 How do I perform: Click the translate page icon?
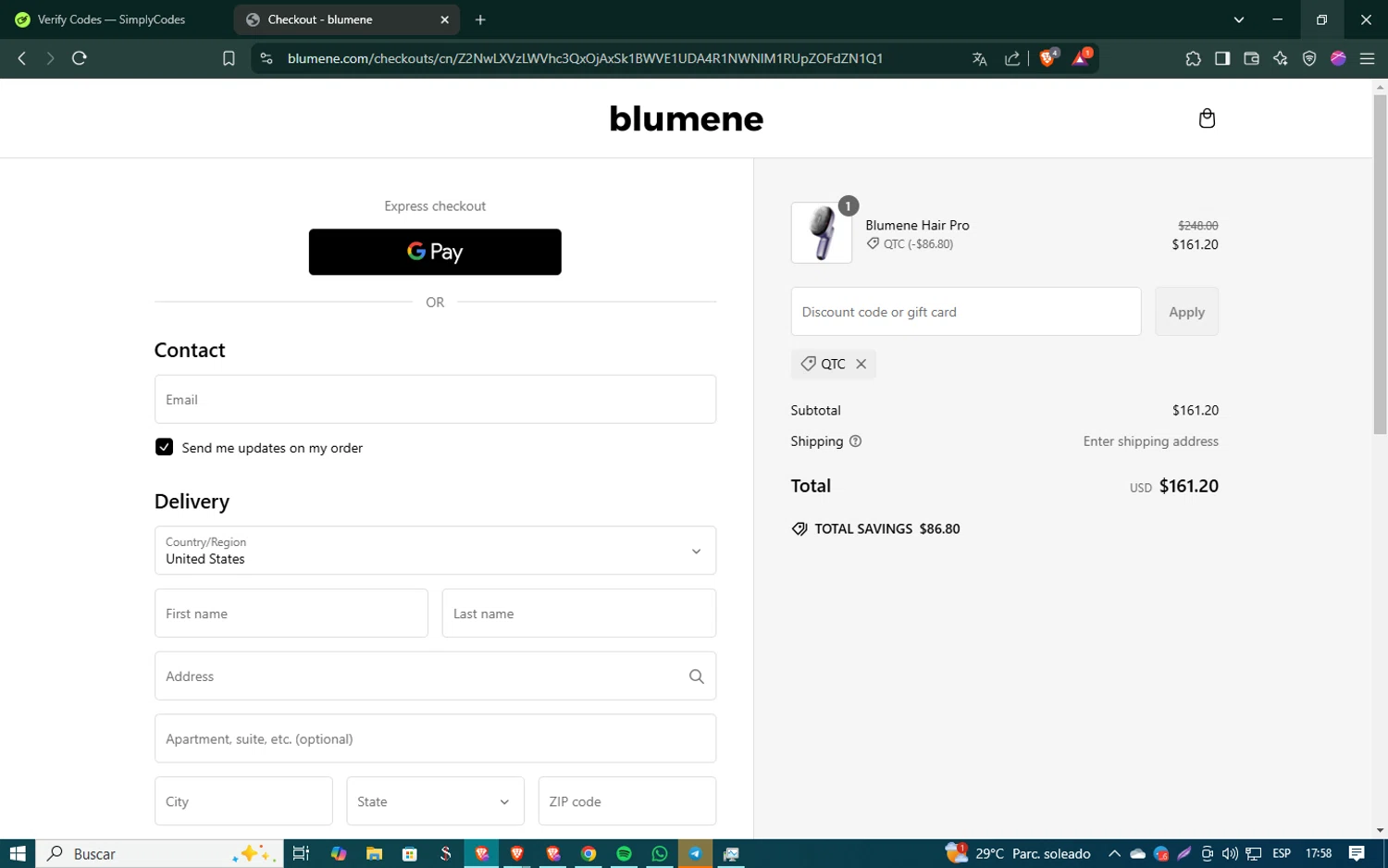980,58
